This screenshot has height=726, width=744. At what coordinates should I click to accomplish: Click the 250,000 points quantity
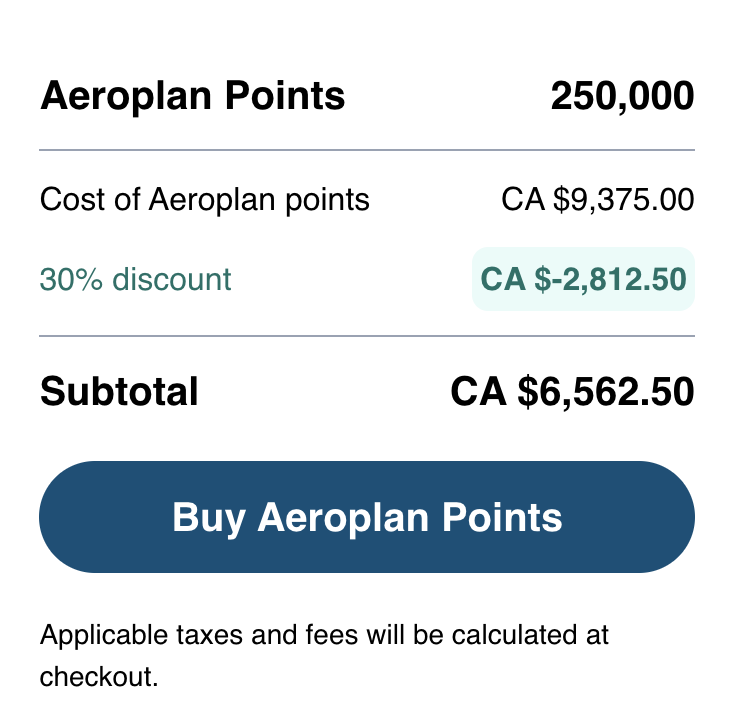[x=622, y=97]
